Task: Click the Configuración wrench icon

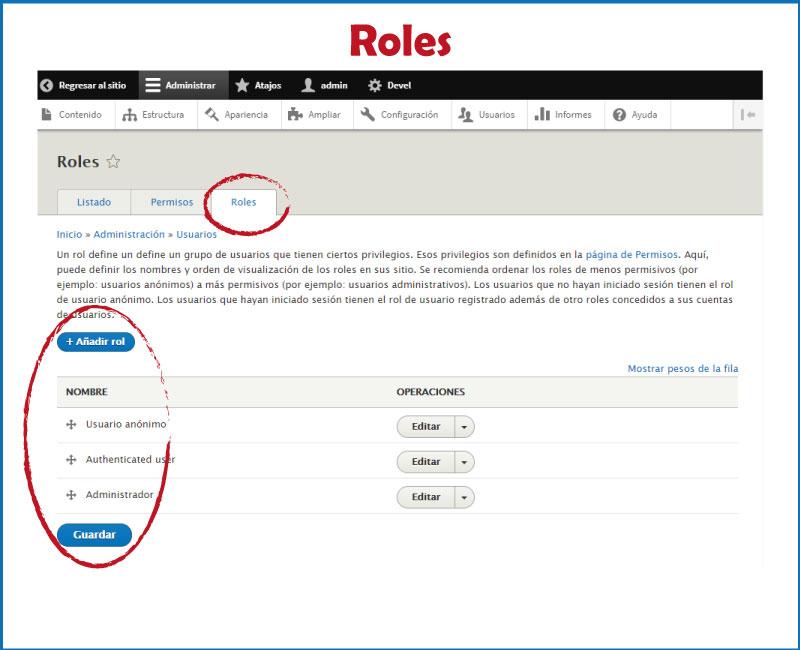Action: click(369, 115)
